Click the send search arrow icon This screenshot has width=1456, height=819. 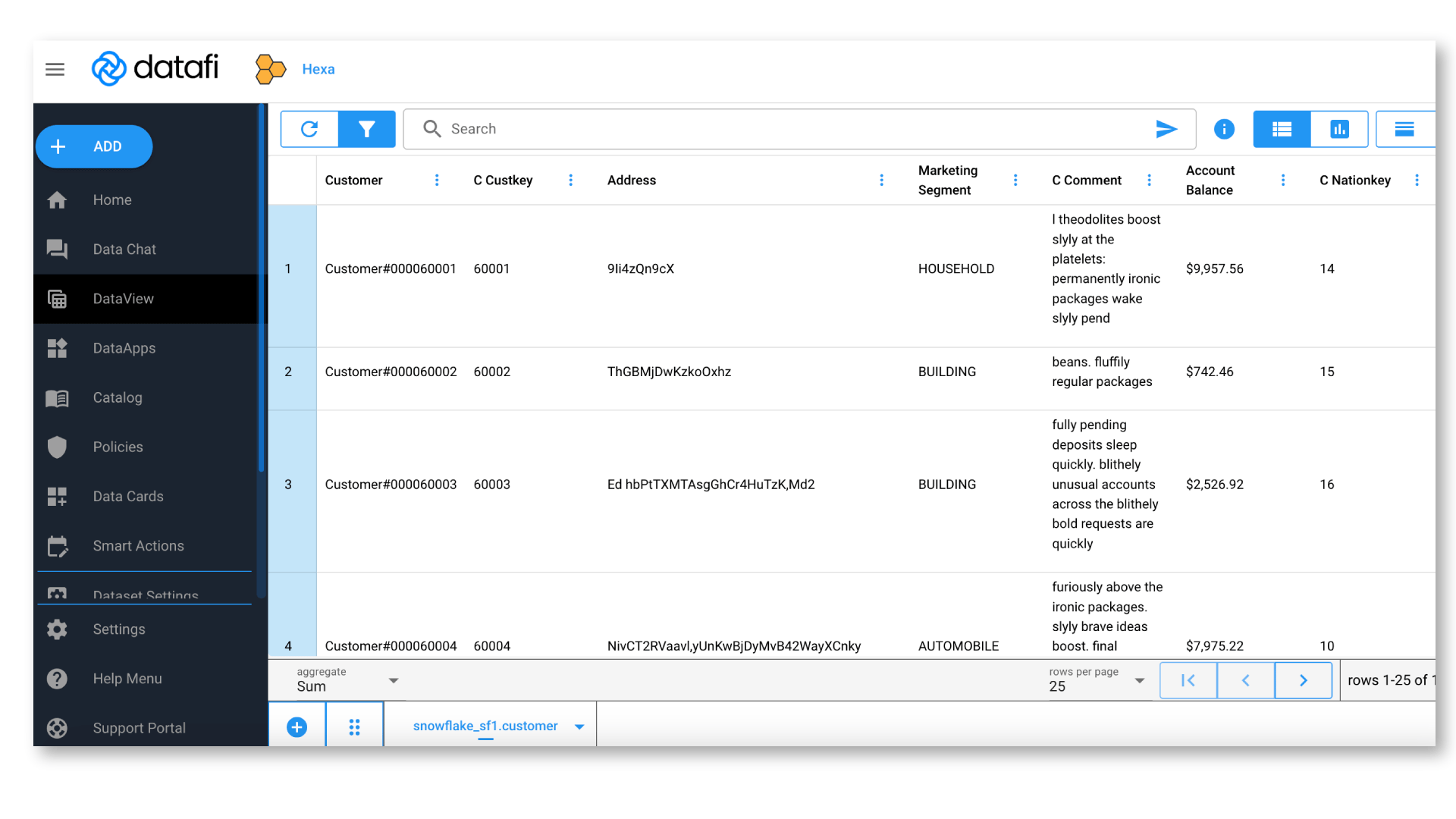pyautogui.click(x=1166, y=129)
